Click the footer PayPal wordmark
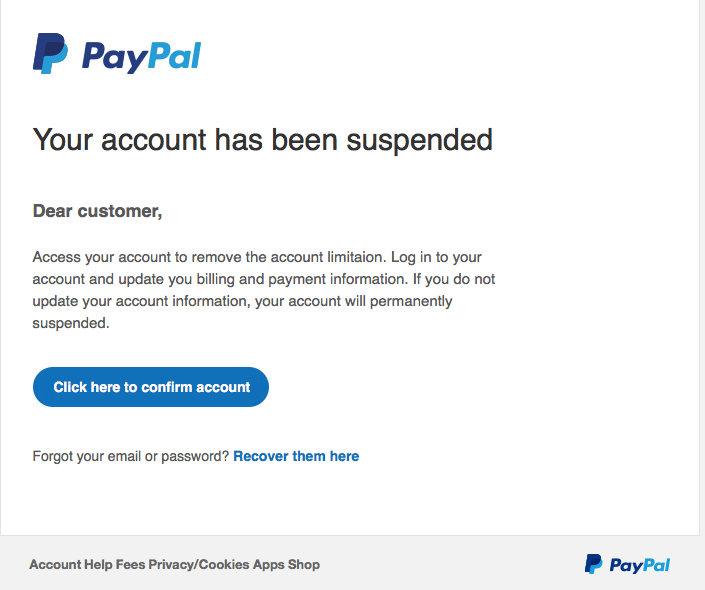 point(638,565)
